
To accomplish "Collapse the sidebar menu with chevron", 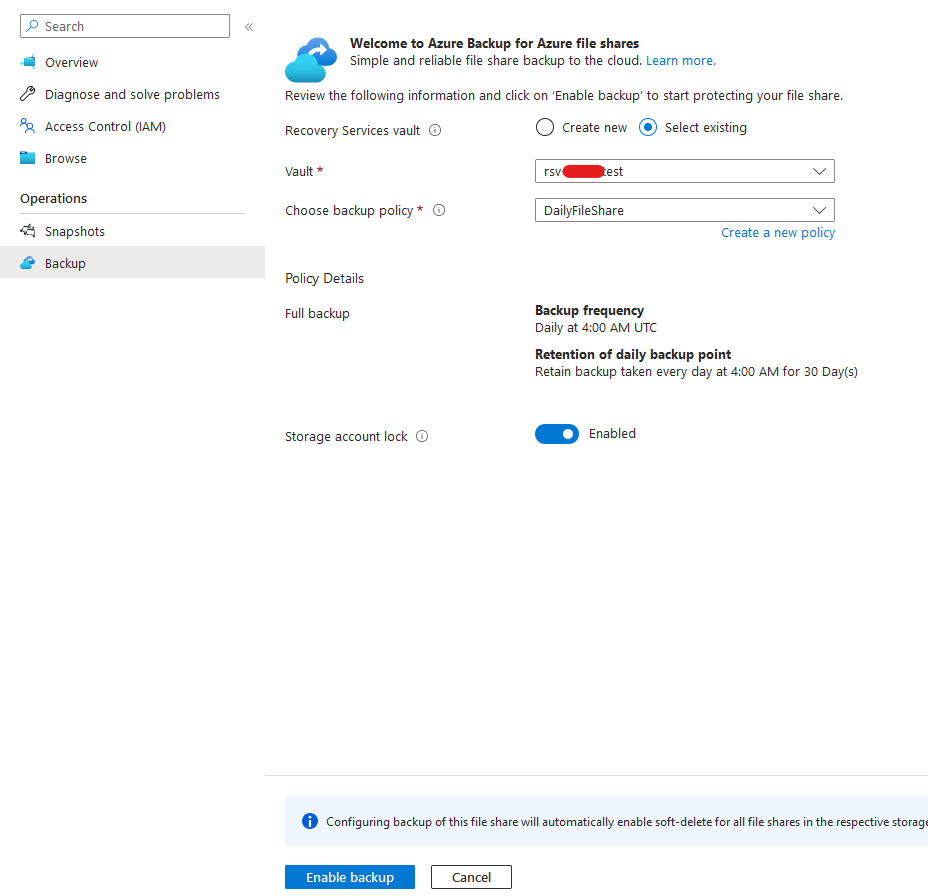I will 249,26.
